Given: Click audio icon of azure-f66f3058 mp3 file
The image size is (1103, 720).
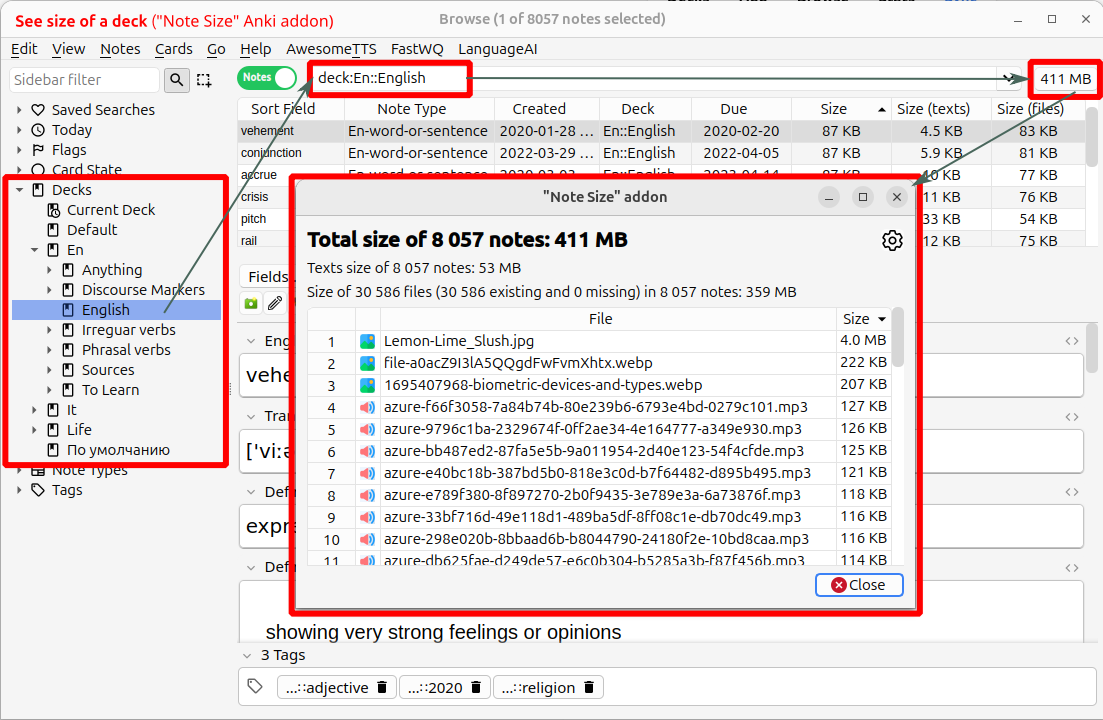Looking at the screenshot, I should (x=367, y=407).
